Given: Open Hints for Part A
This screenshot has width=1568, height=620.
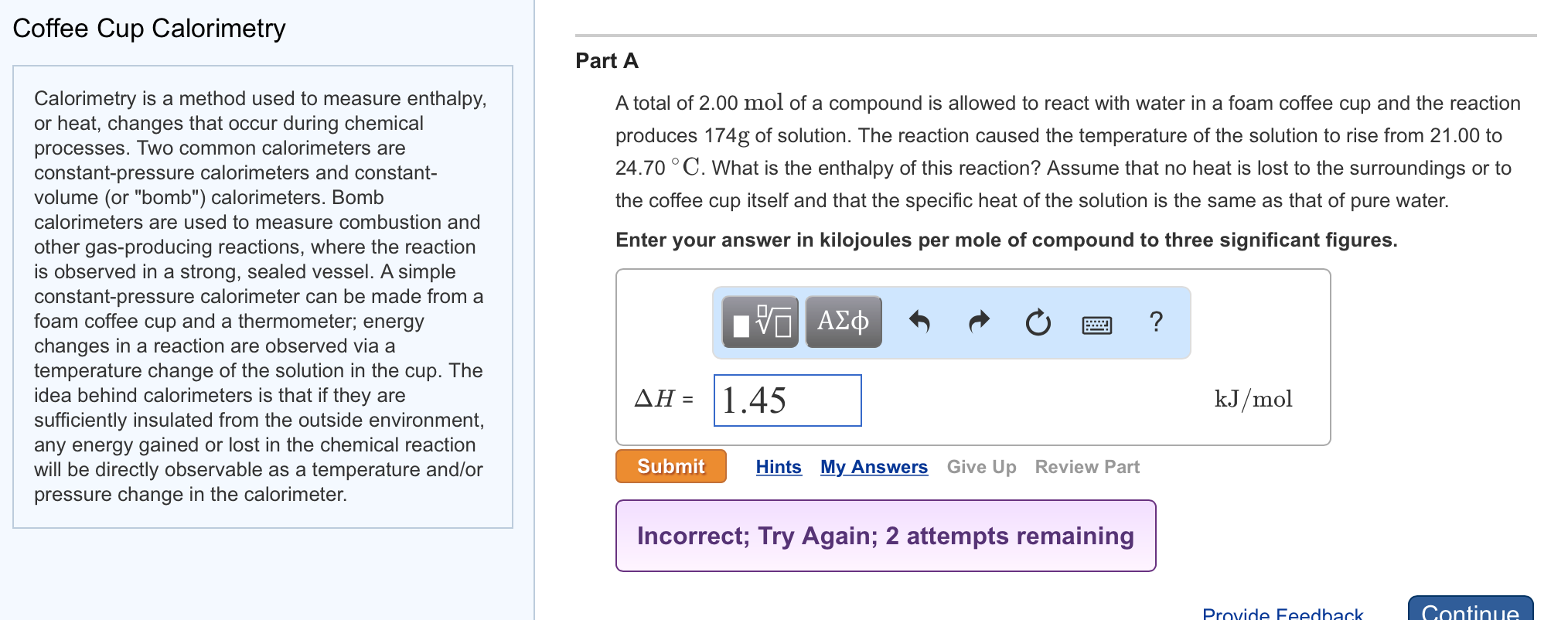Looking at the screenshot, I should pyautogui.click(x=778, y=466).
